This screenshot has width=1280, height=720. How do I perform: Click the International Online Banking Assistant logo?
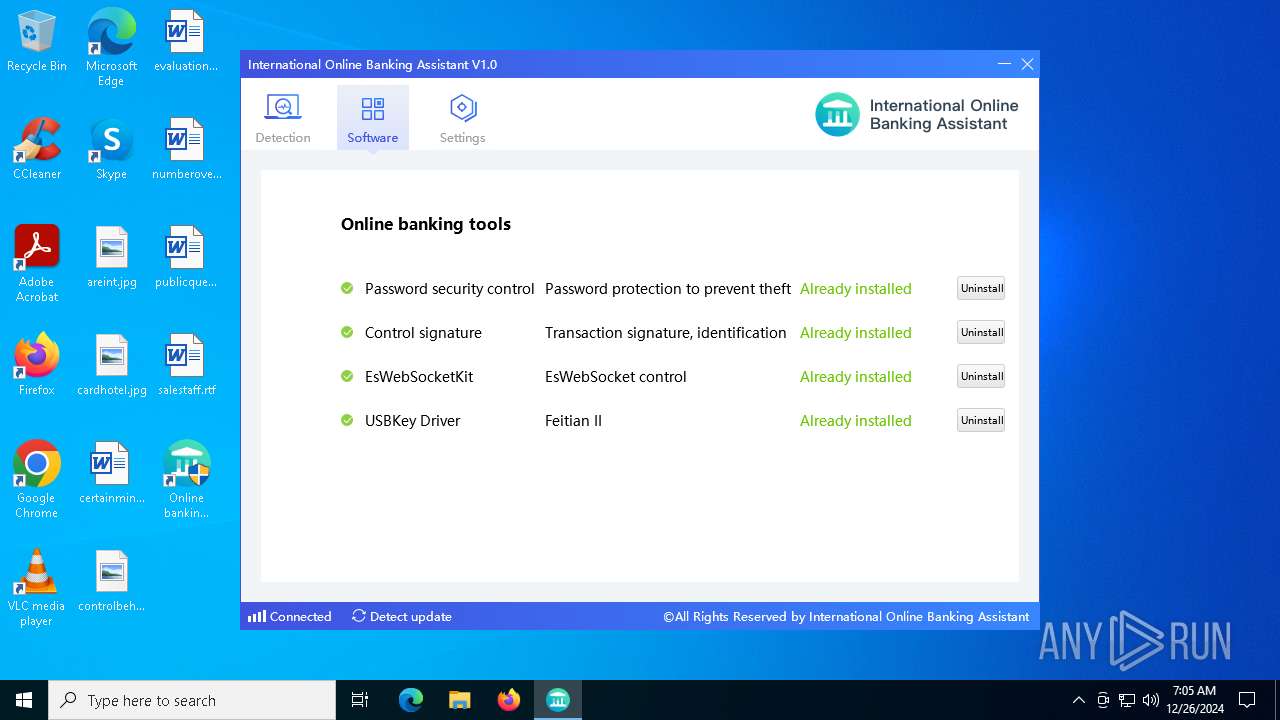[916, 114]
